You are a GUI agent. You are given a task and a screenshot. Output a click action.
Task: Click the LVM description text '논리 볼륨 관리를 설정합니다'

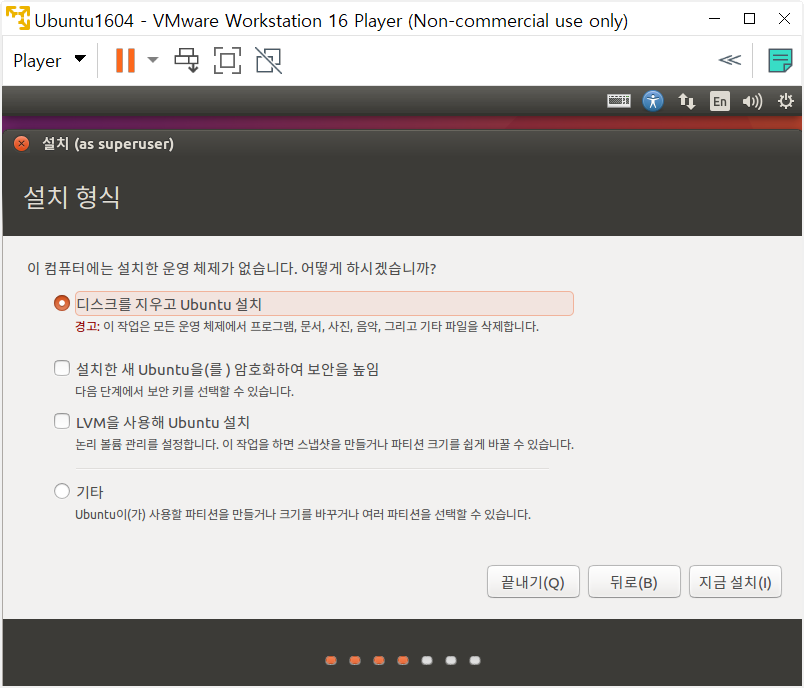pos(147,444)
